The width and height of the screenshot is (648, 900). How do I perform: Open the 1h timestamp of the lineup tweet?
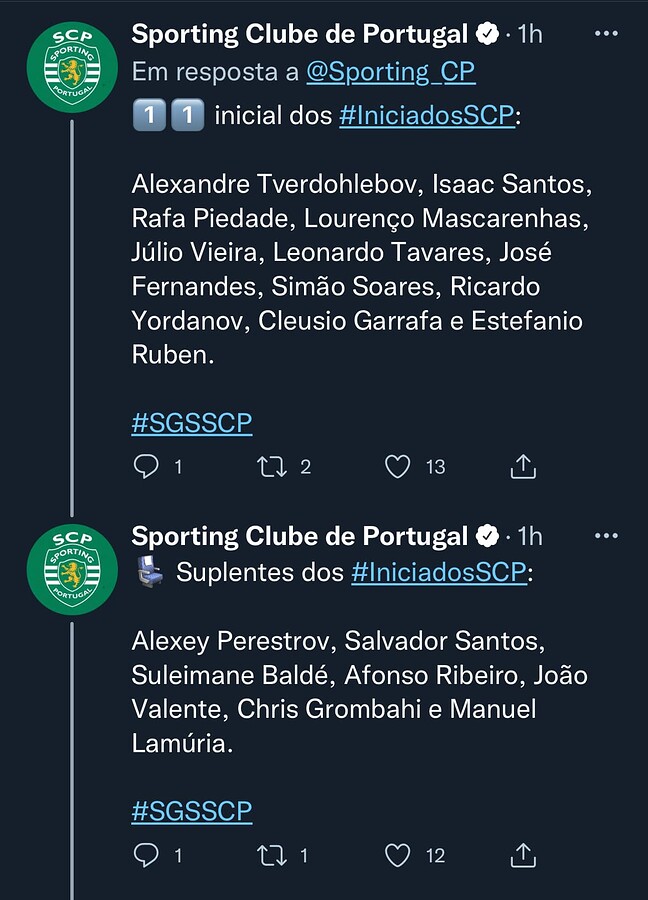tap(532, 33)
